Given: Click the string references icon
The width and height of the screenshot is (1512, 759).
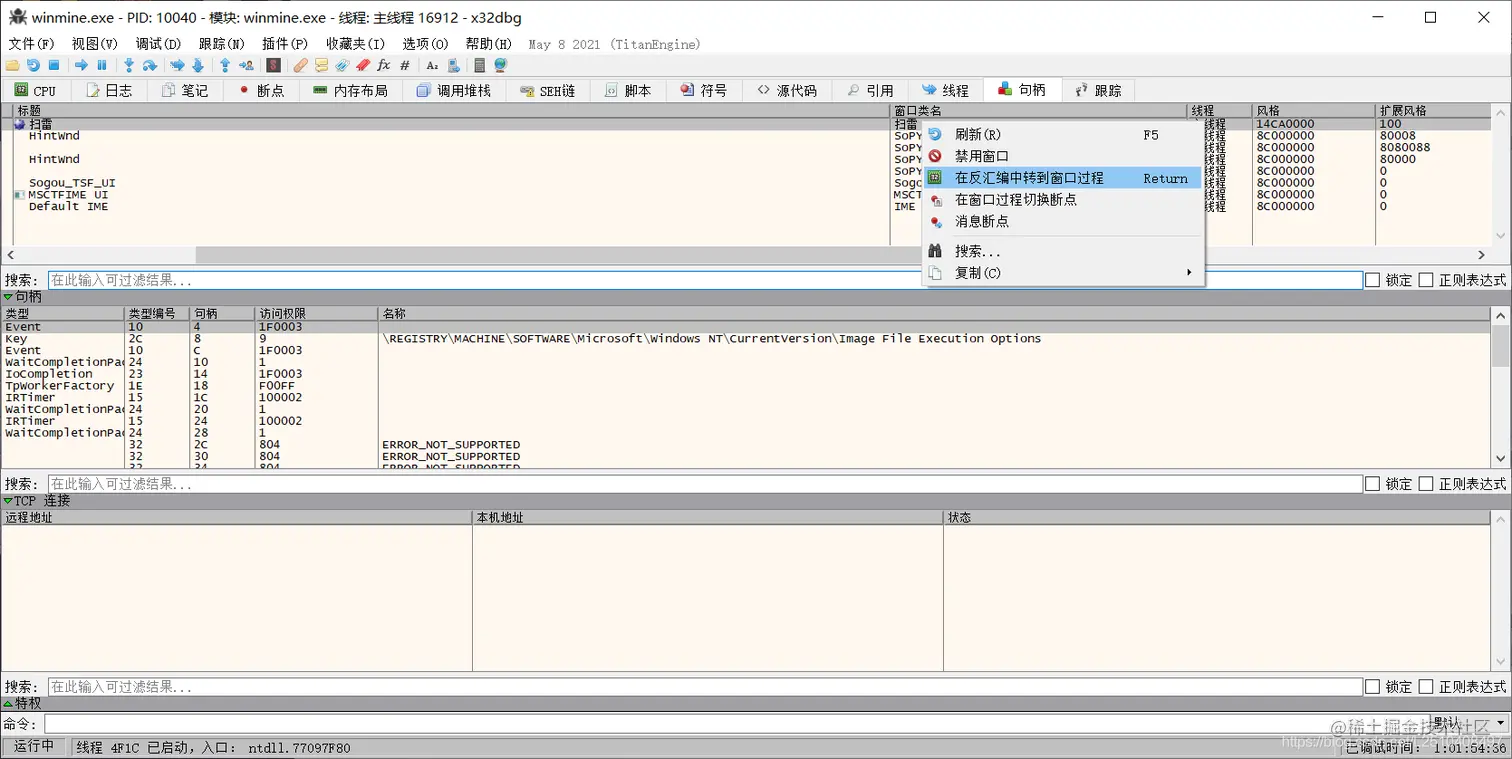Looking at the screenshot, I should 432,65.
